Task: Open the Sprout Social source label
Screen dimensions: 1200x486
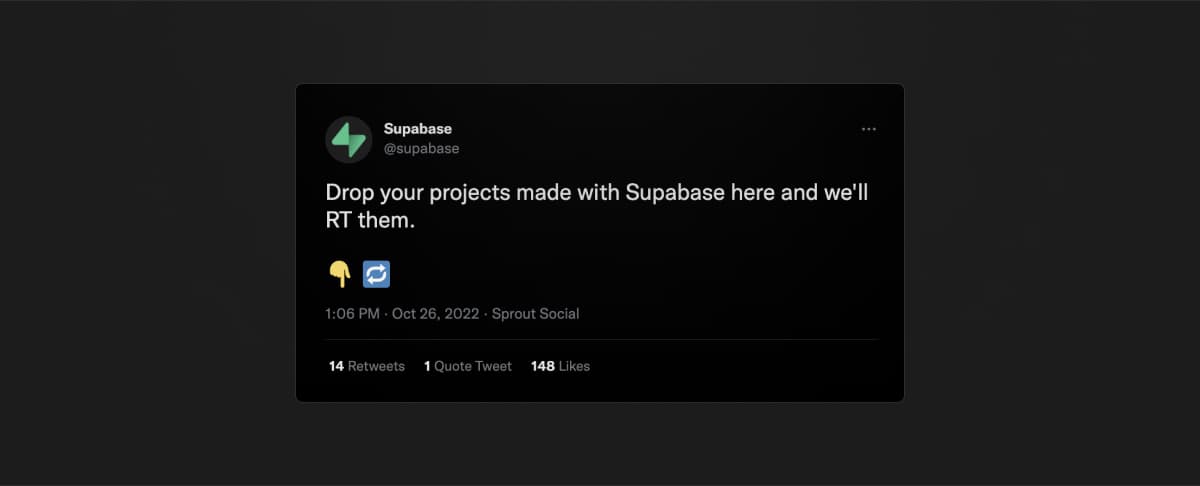Action: [536, 314]
